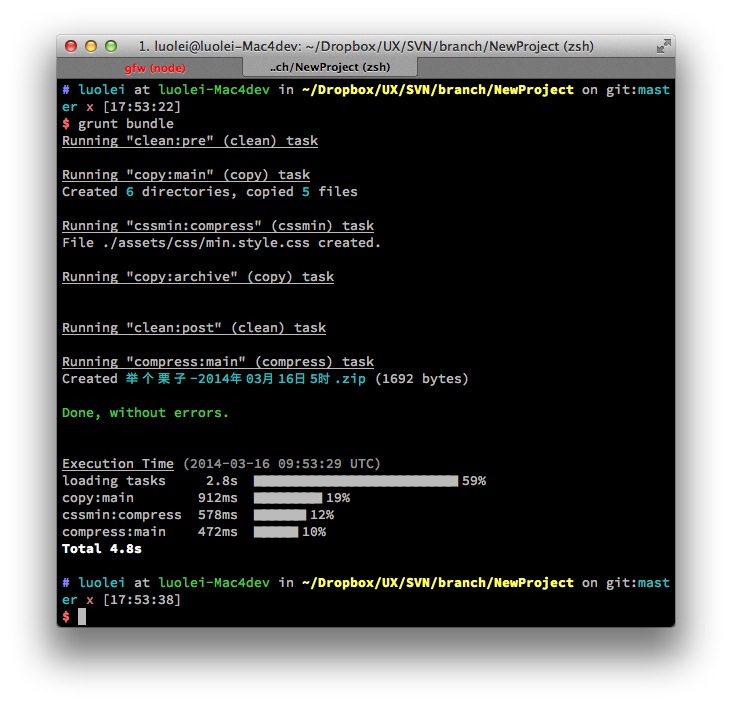The width and height of the screenshot is (732, 706).
Task: Click the underlined Execution Time heading
Action: pos(117,464)
